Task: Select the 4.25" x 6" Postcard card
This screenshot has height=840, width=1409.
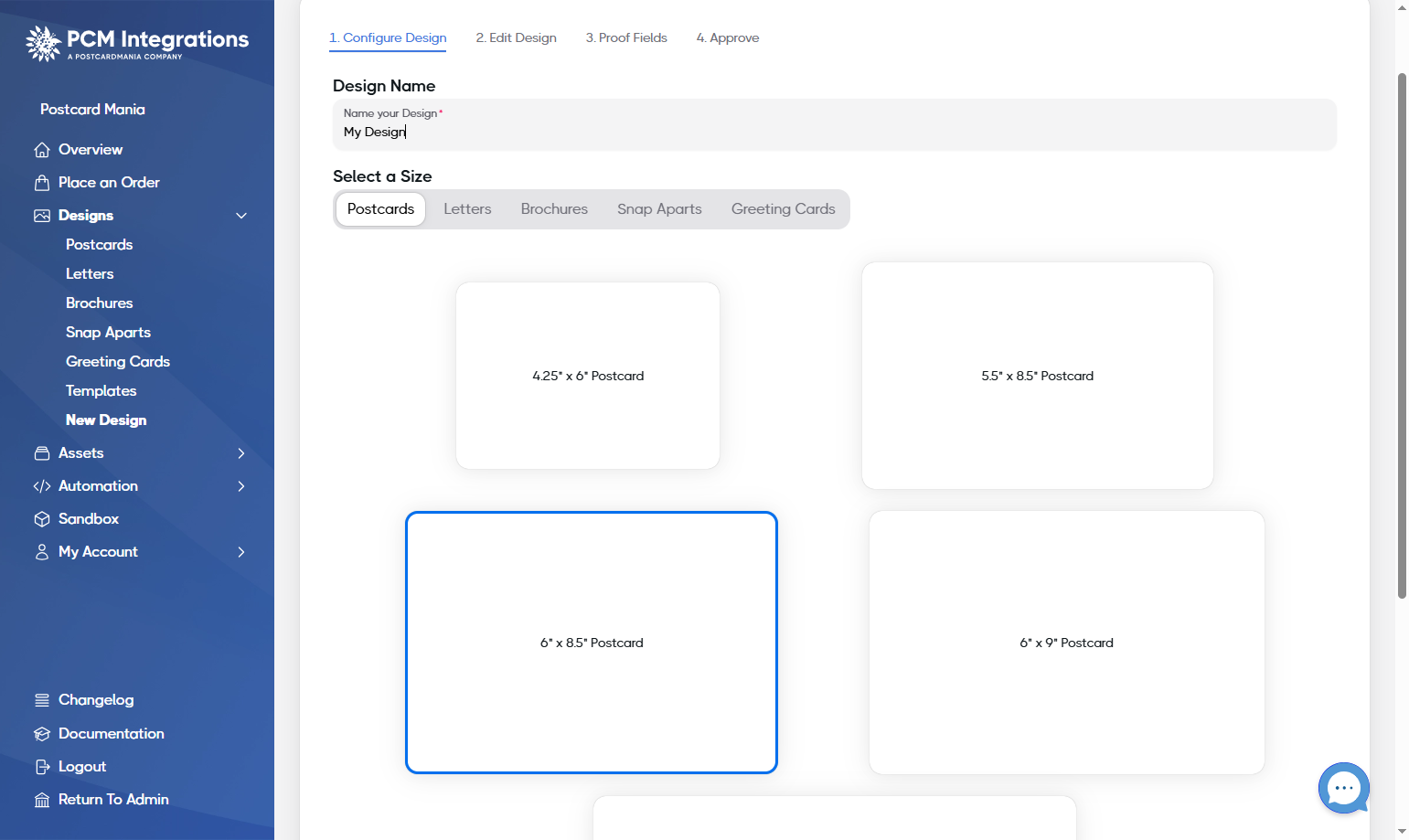Action: pos(588,376)
